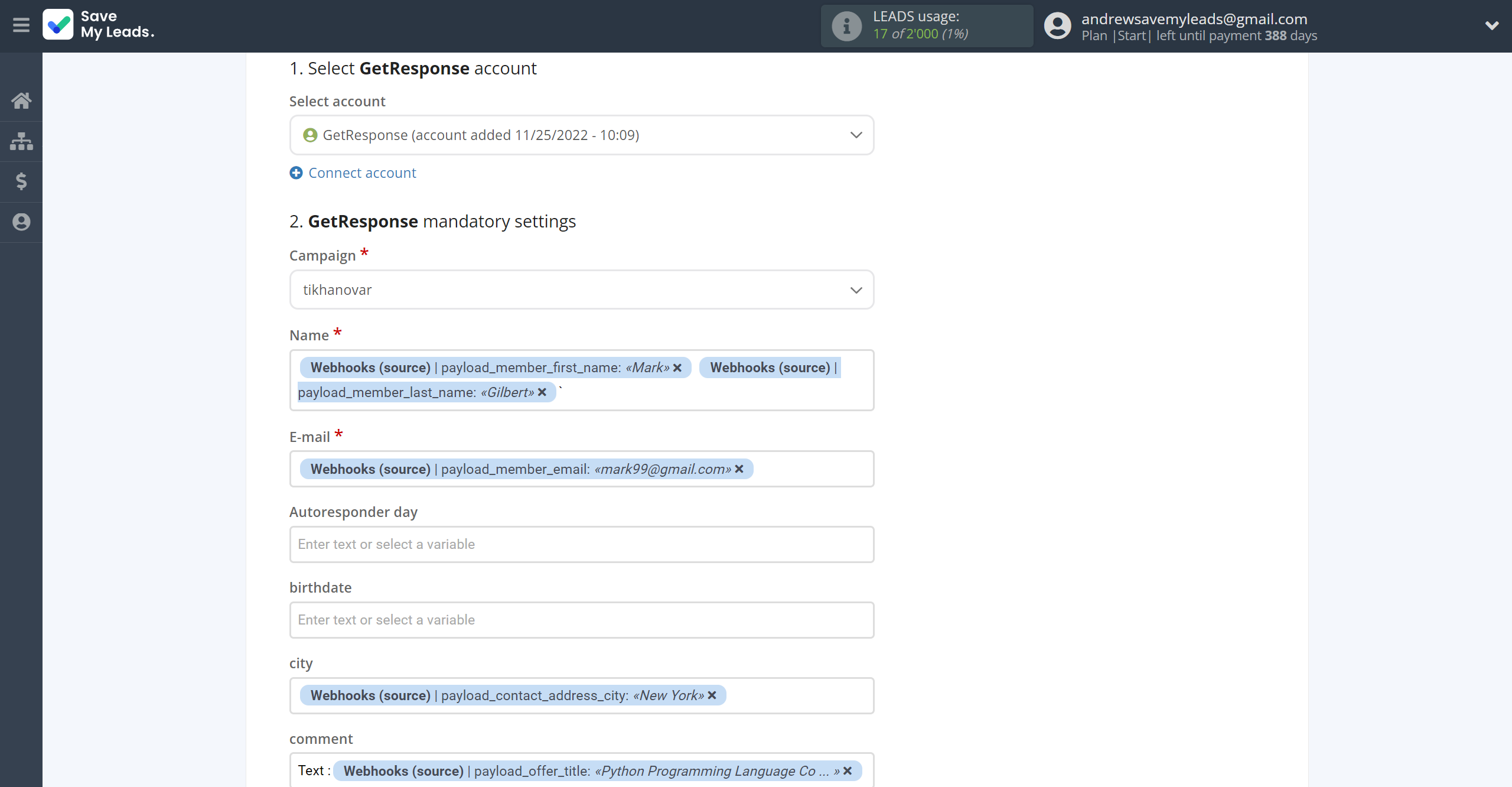Open the hamburger menu
The image size is (1512, 787).
point(21,25)
